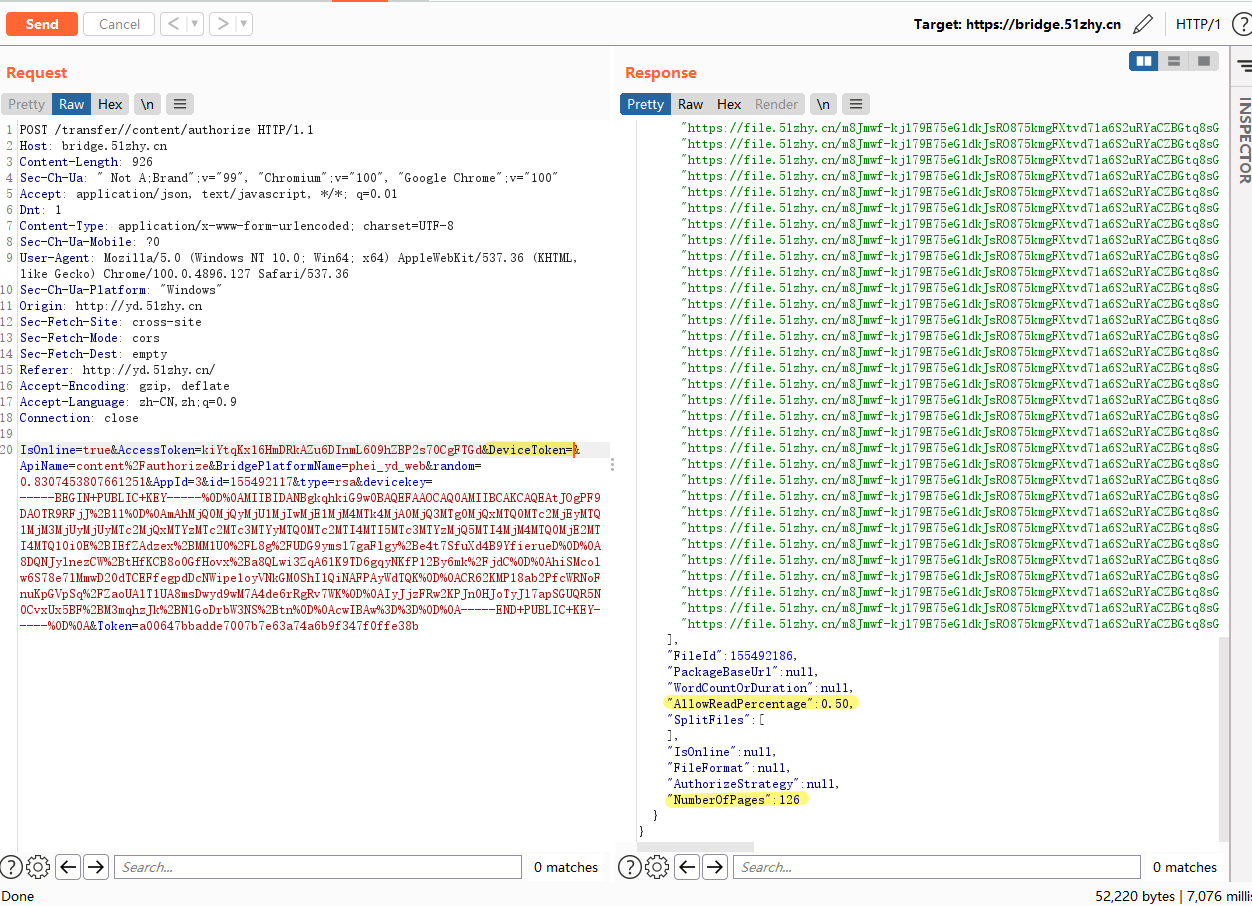Select the Raw tab in Response
Viewport: 1252px width, 906px height.
690,104
